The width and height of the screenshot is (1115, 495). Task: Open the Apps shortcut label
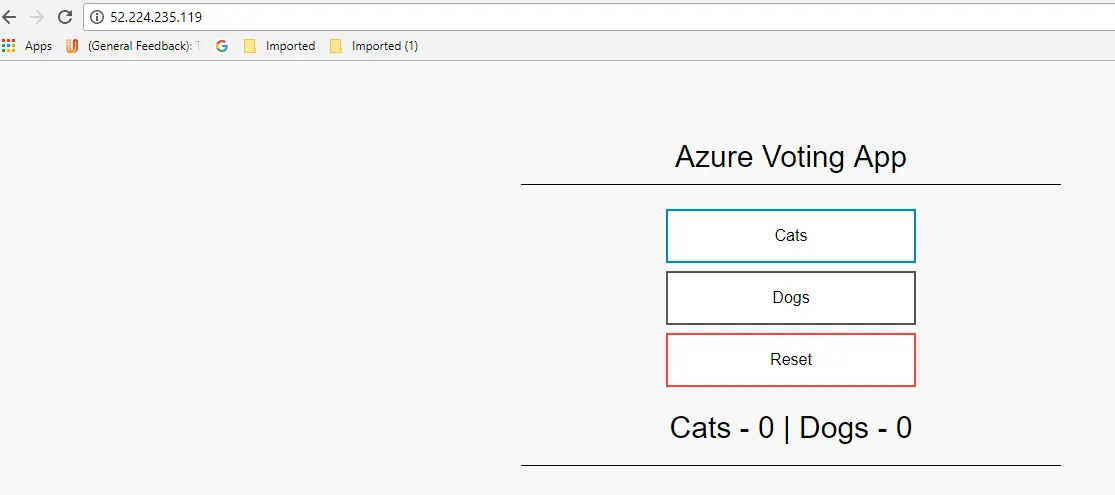[x=38, y=46]
